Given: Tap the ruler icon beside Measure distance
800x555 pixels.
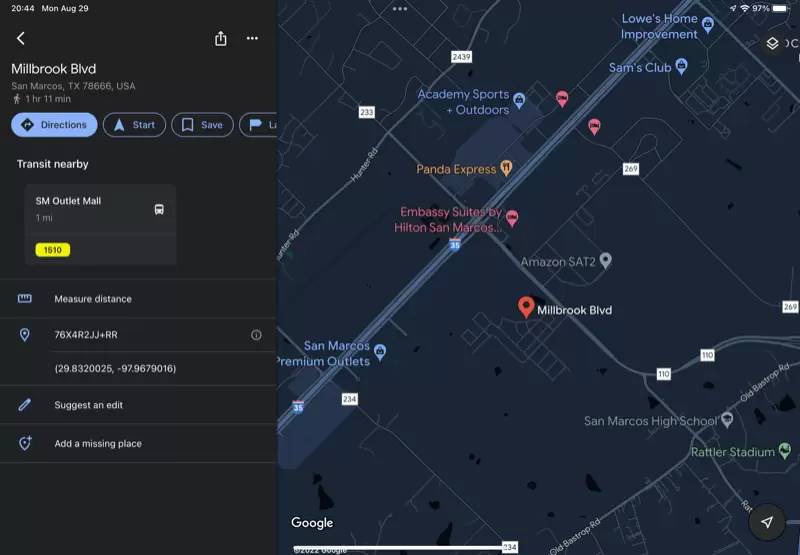Looking at the screenshot, I should pyautogui.click(x=24, y=298).
